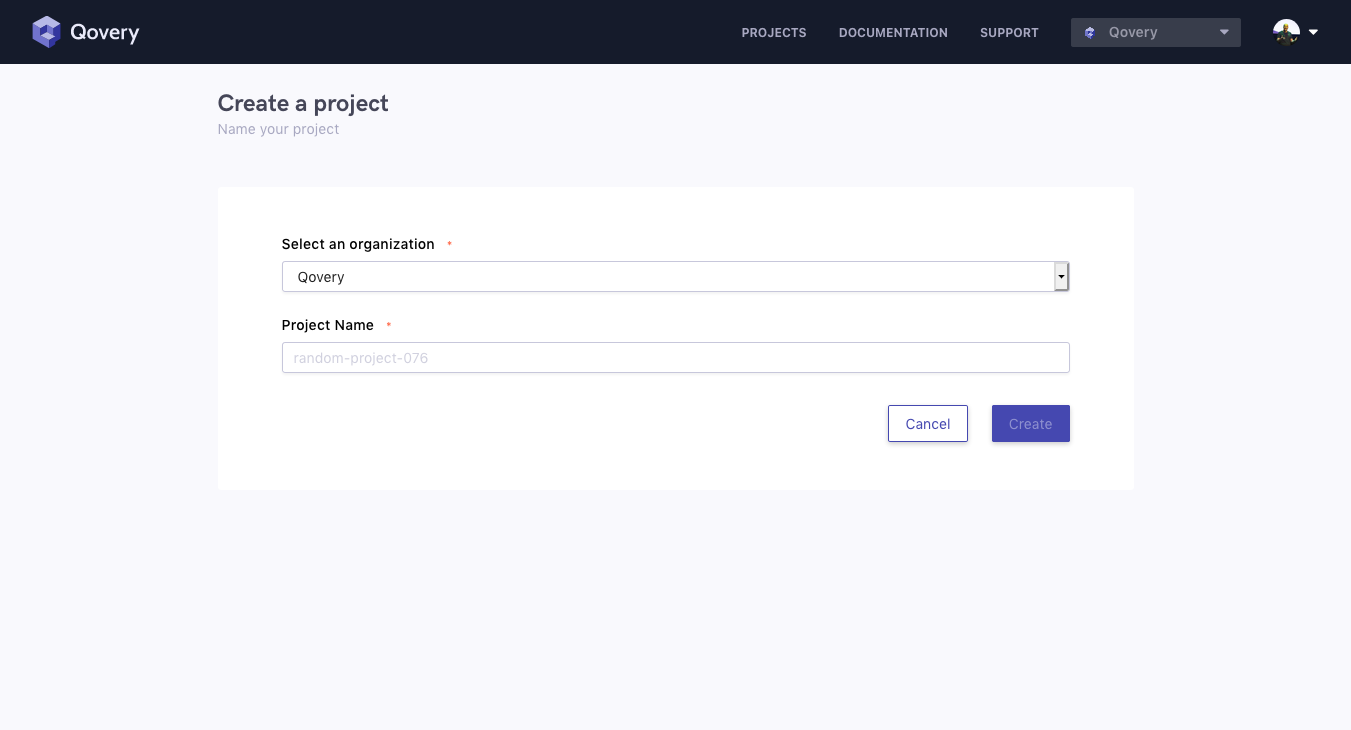
Task: Click the Create button
Action: [x=1031, y=424]
